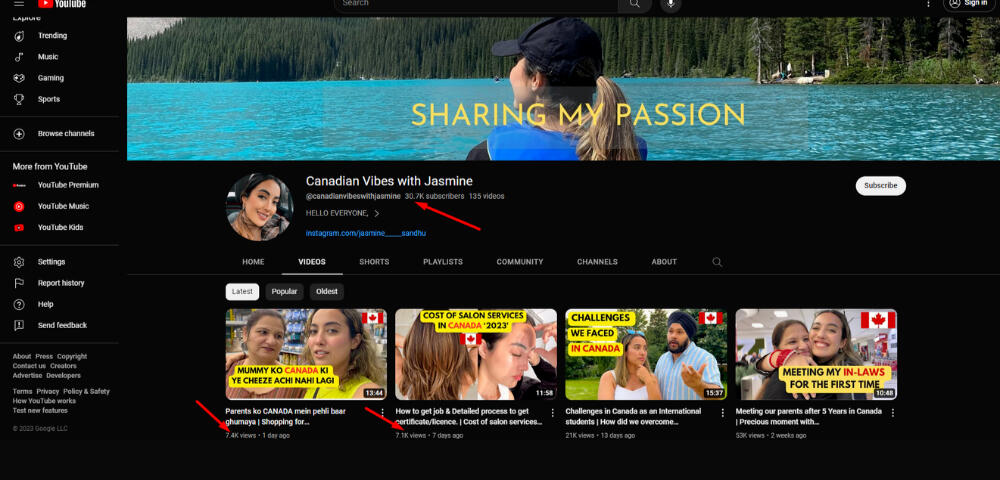Click the Copyright footer link
The height and width of the screenshot is (480, 1000).
(72, 356)
